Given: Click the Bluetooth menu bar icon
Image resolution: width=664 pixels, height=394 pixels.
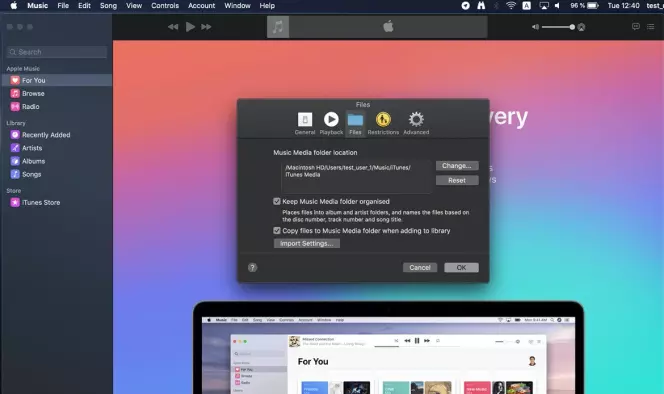Looking at the screenshot, I should (x=496, y=6).
